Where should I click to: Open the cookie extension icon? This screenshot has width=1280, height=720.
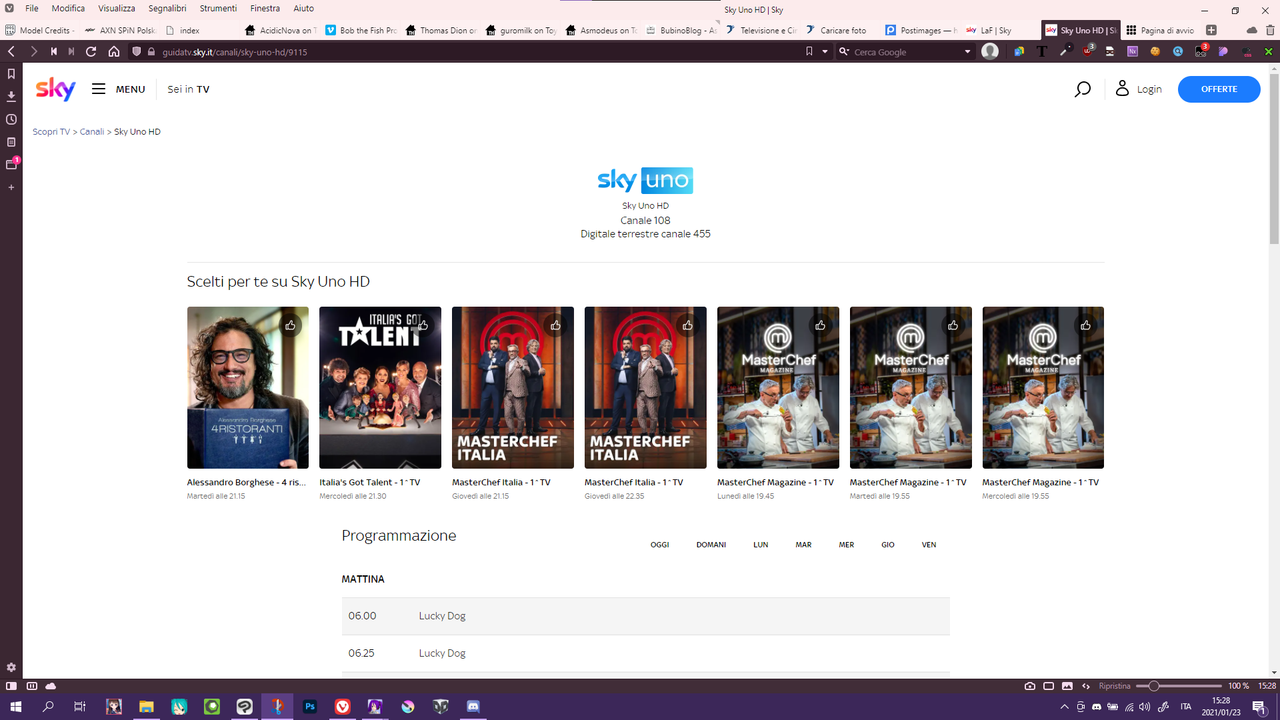(x=1155, y=51)
